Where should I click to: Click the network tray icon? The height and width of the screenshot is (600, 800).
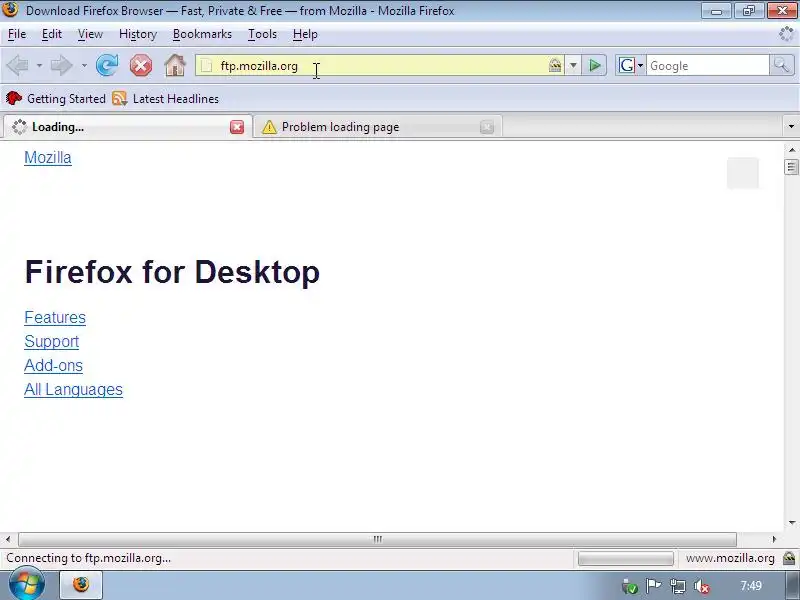pos(678,586)
